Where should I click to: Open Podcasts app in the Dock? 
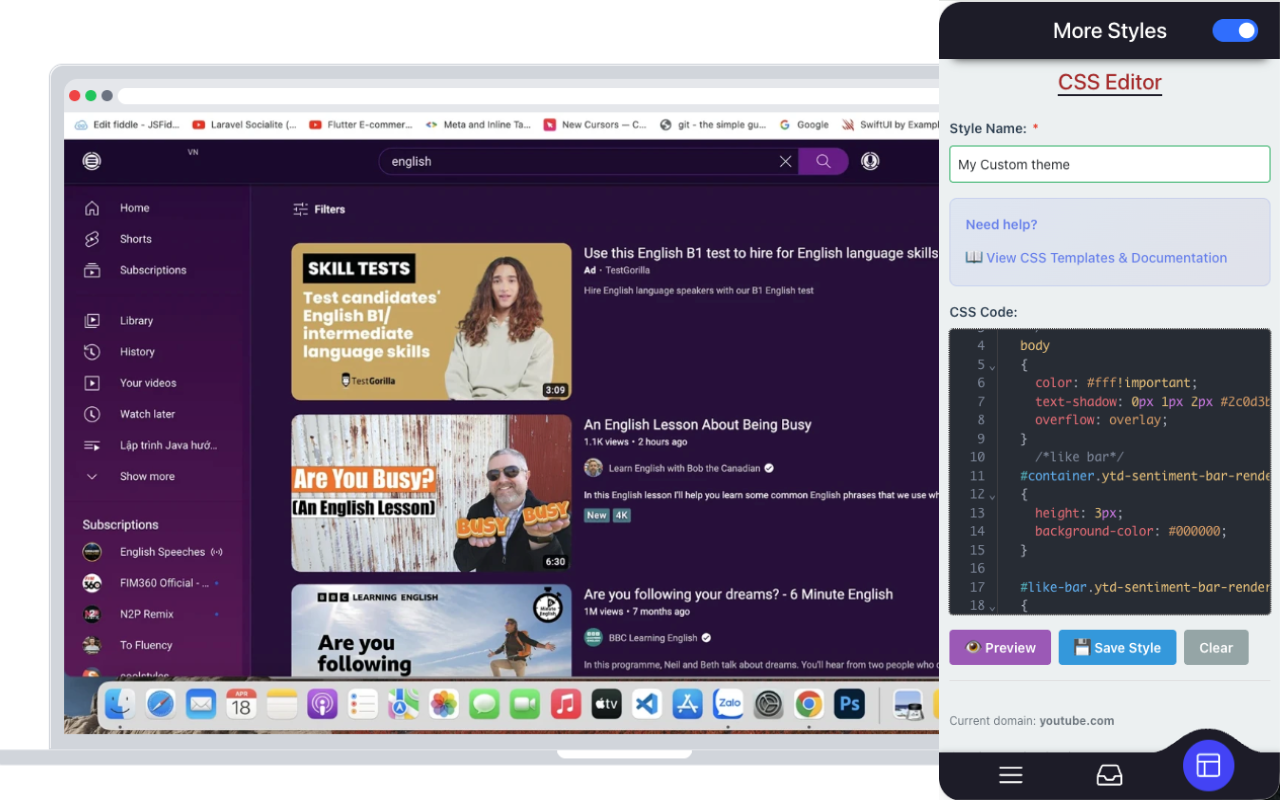[322, 704]
